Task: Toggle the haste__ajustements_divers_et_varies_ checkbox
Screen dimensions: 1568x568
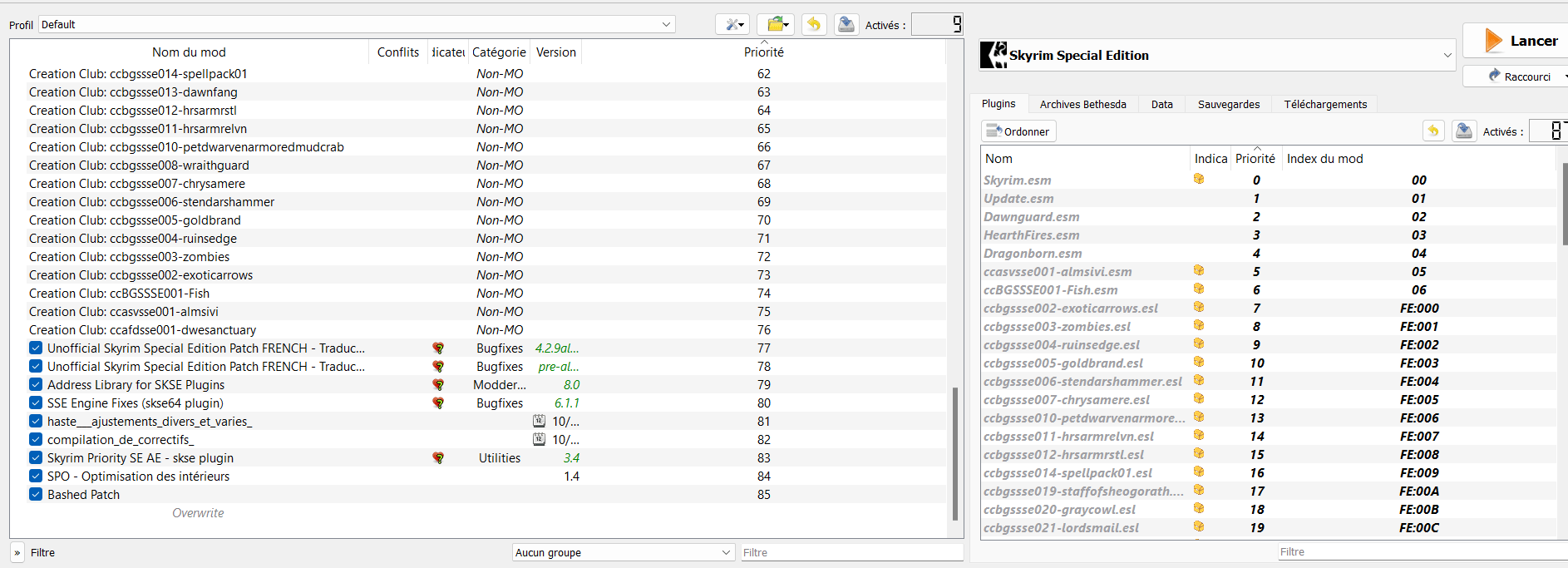Action: click(x=36, y=422)
